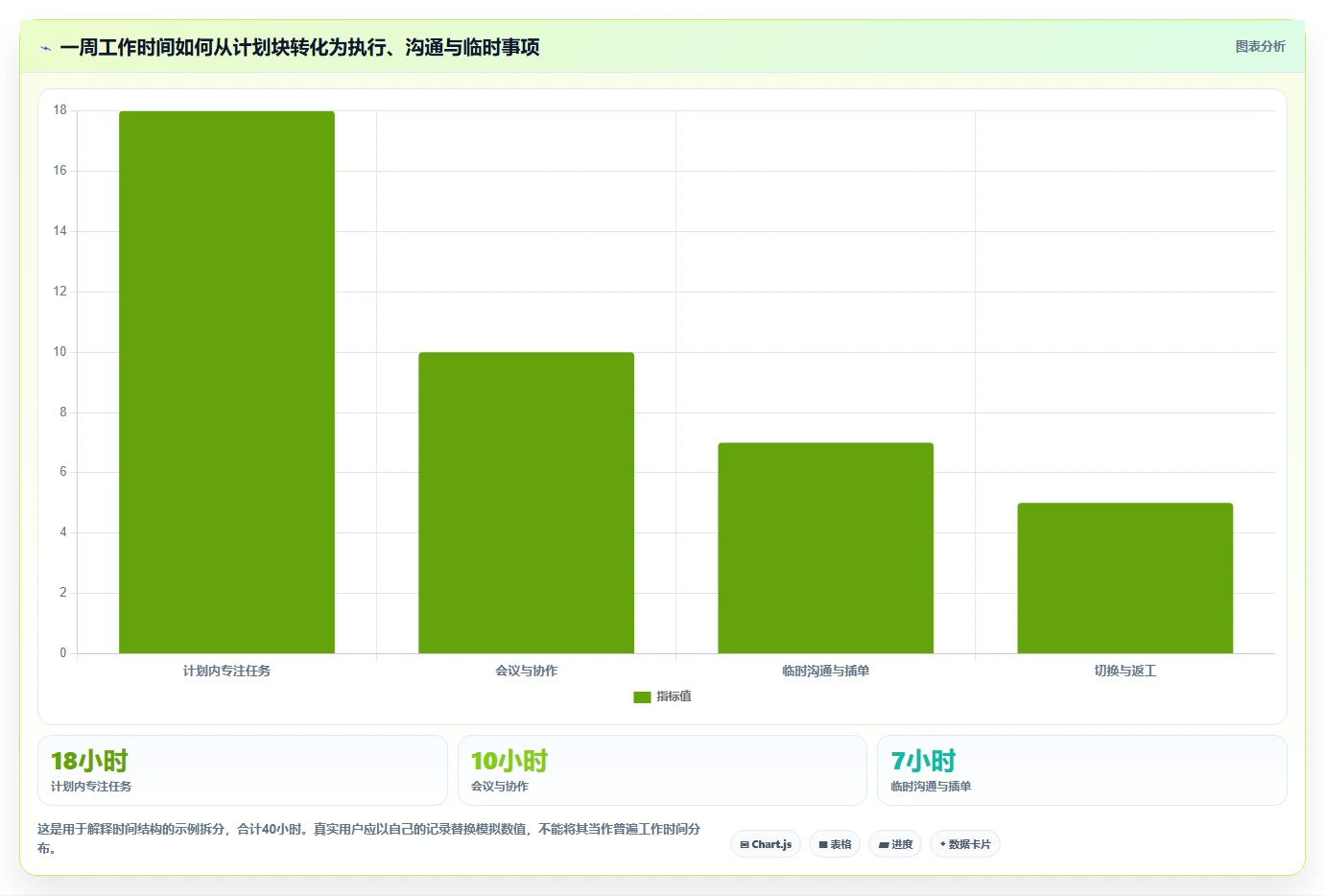Click the 计划内专注任务 axis label
This screenshot has width=1325, height=896.
coord(226,671)
